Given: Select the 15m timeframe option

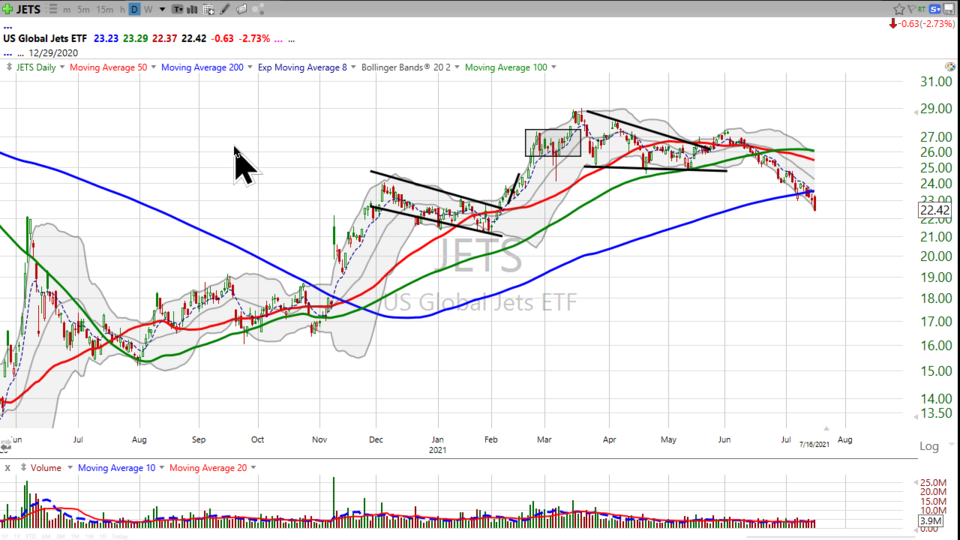Looking at the screenshot, I should click(x=103, y=9).
